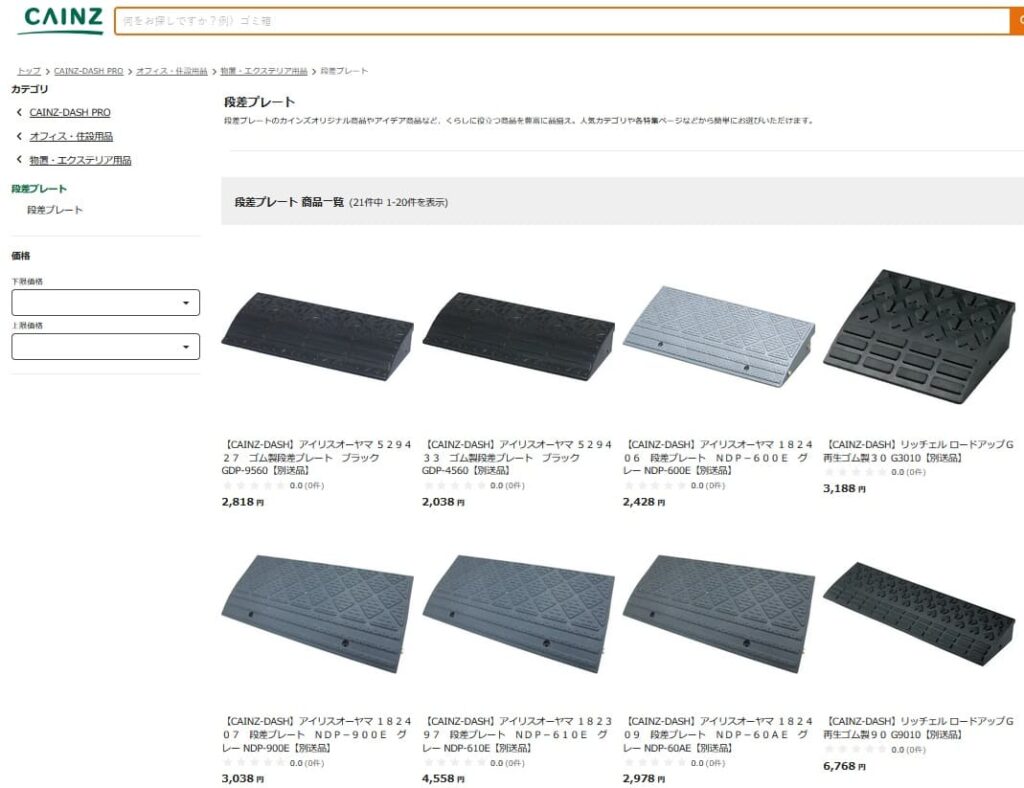
Task: Open ロードアップG G3010 product image
Action: [x=919, y=336]
